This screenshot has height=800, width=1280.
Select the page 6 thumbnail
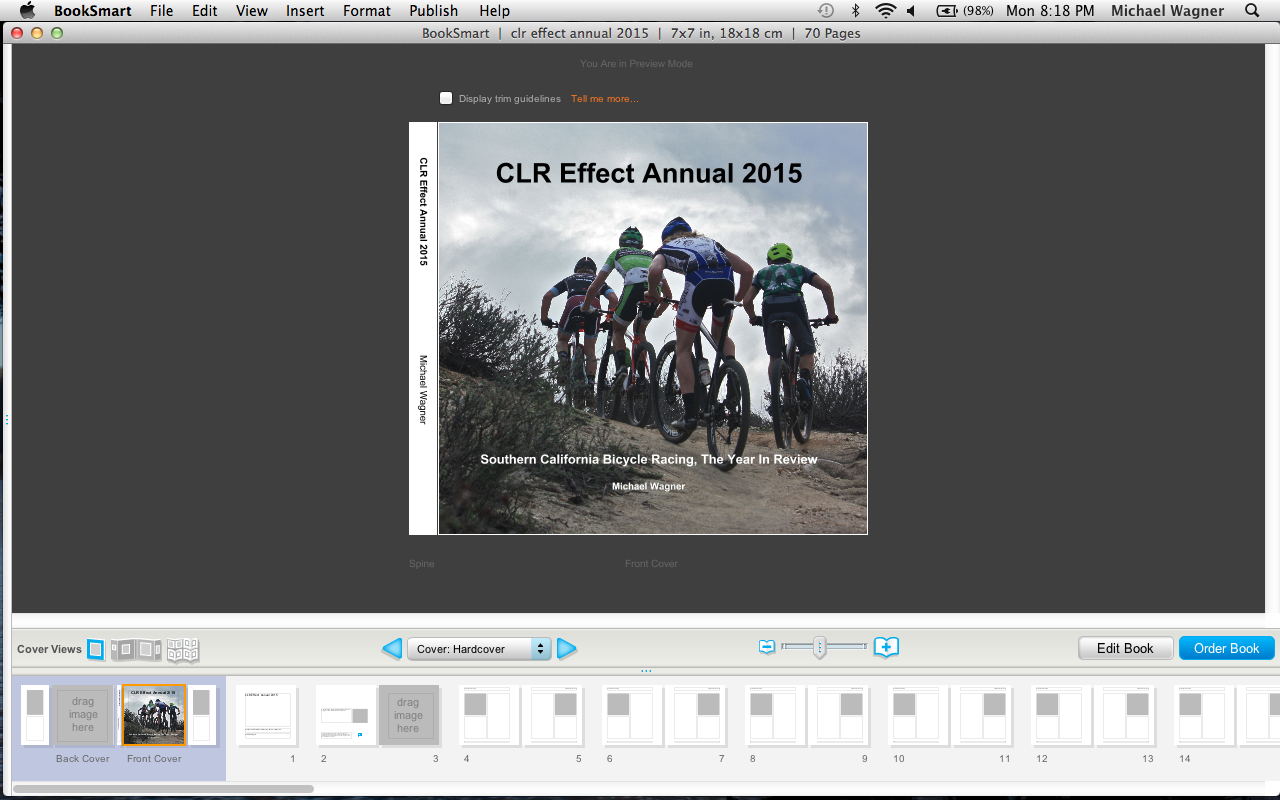[x=632, y=715]
